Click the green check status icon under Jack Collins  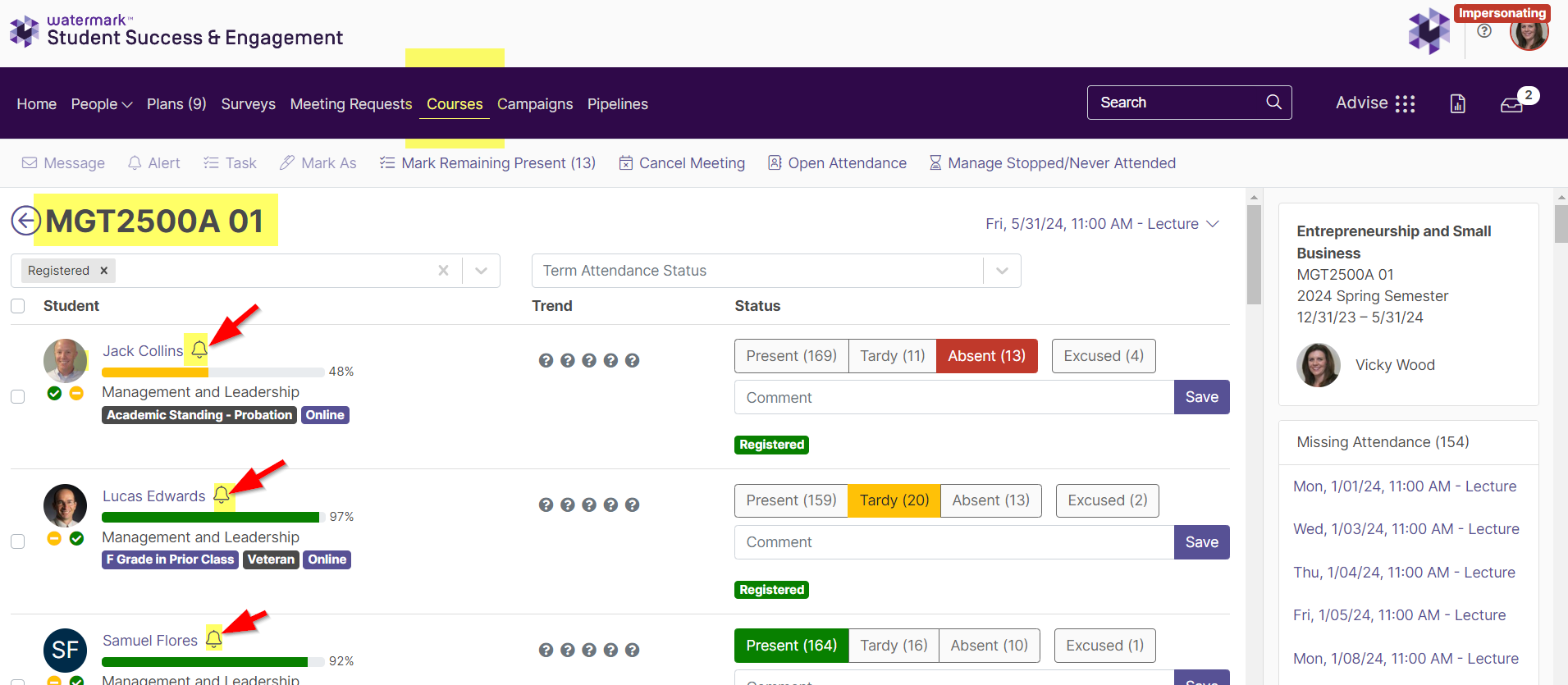pos(54,393)
